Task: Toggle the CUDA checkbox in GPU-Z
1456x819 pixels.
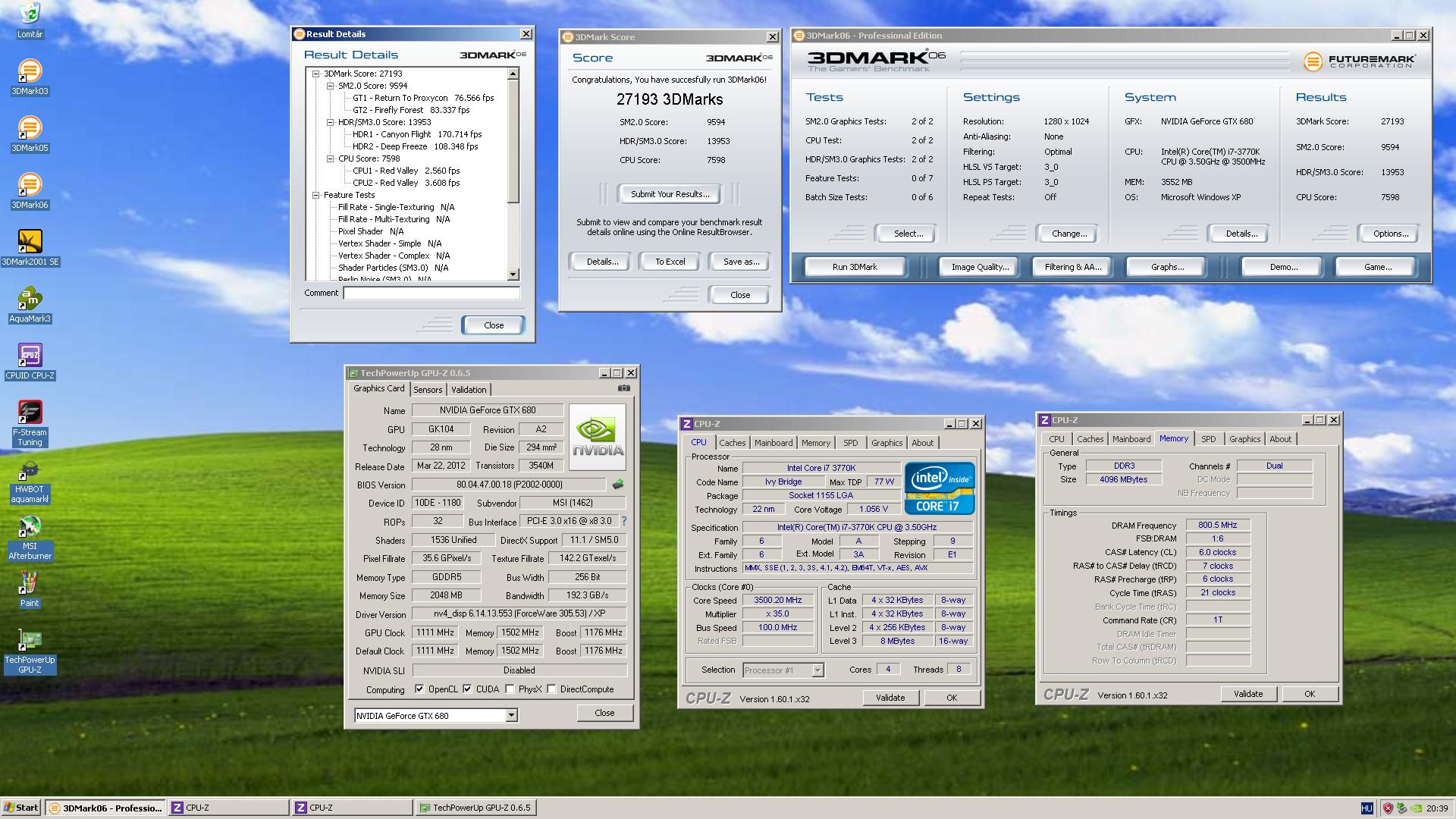Action: [x=467, y=689]
